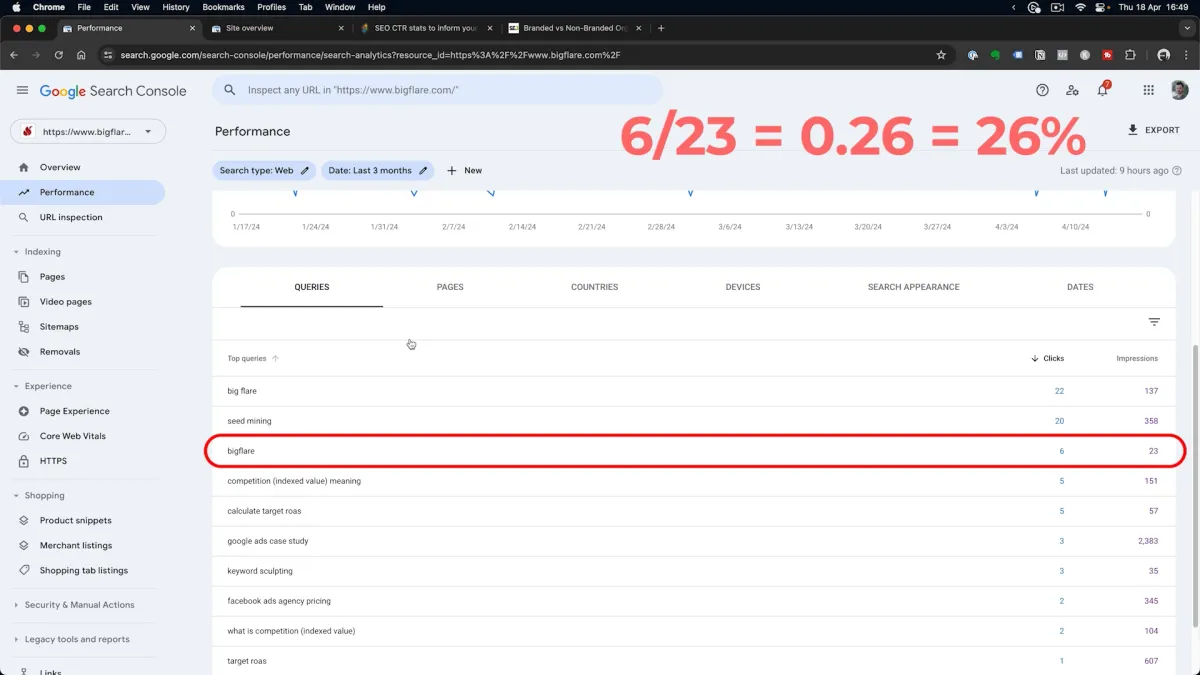The image size is (1200, 675).
Task: Open URL inspection in sidebar
Action: pyautogui.click(x=83, y=217)
